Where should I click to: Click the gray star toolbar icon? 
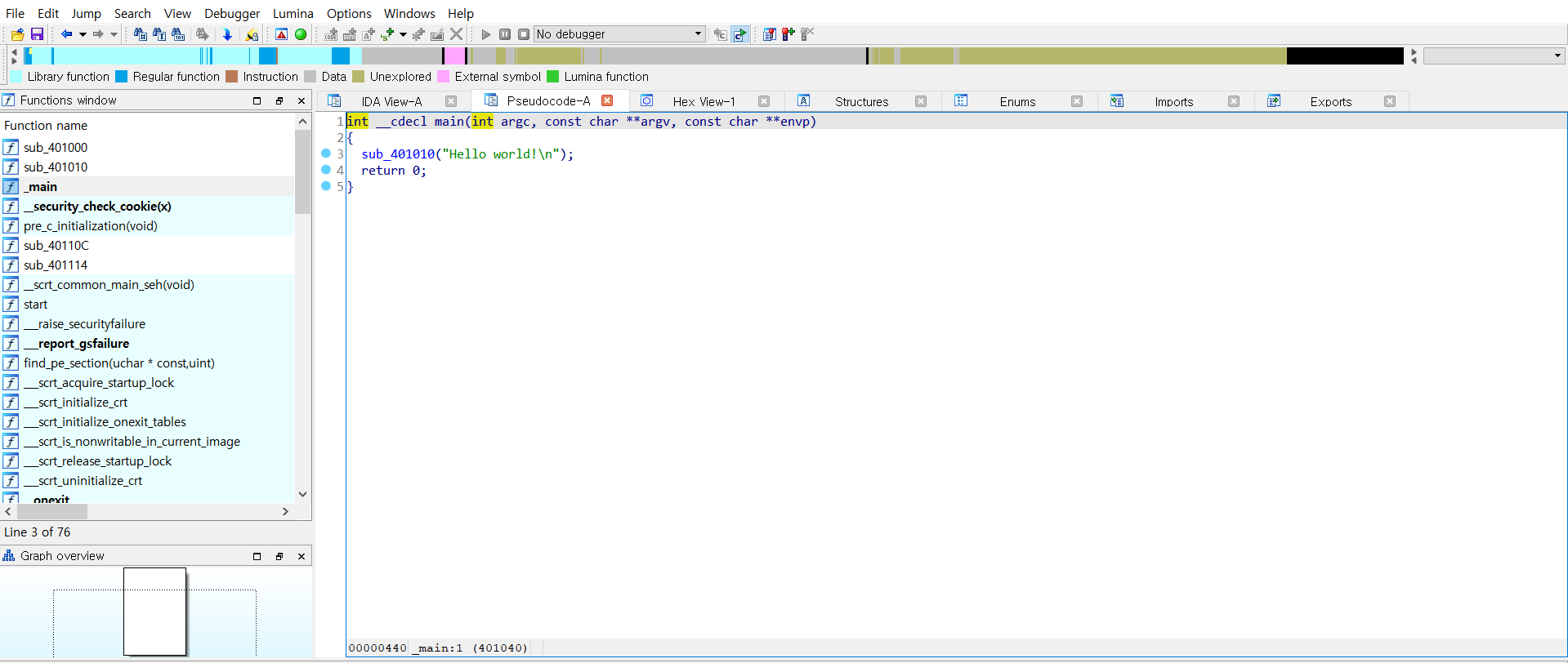[418, 34]
